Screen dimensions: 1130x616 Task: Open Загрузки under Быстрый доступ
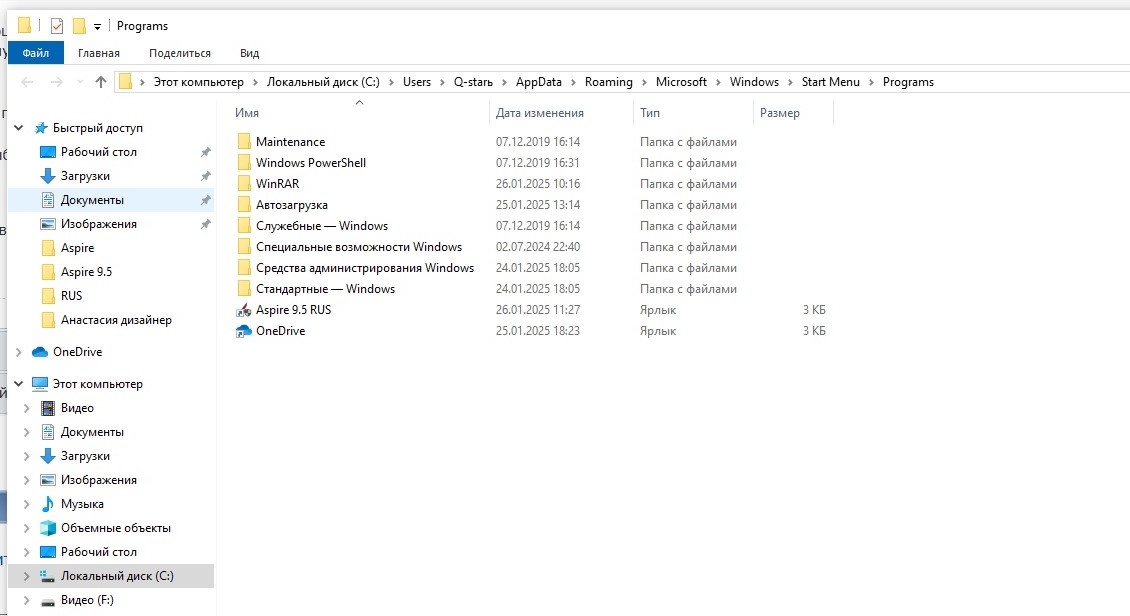pos(85,176)
